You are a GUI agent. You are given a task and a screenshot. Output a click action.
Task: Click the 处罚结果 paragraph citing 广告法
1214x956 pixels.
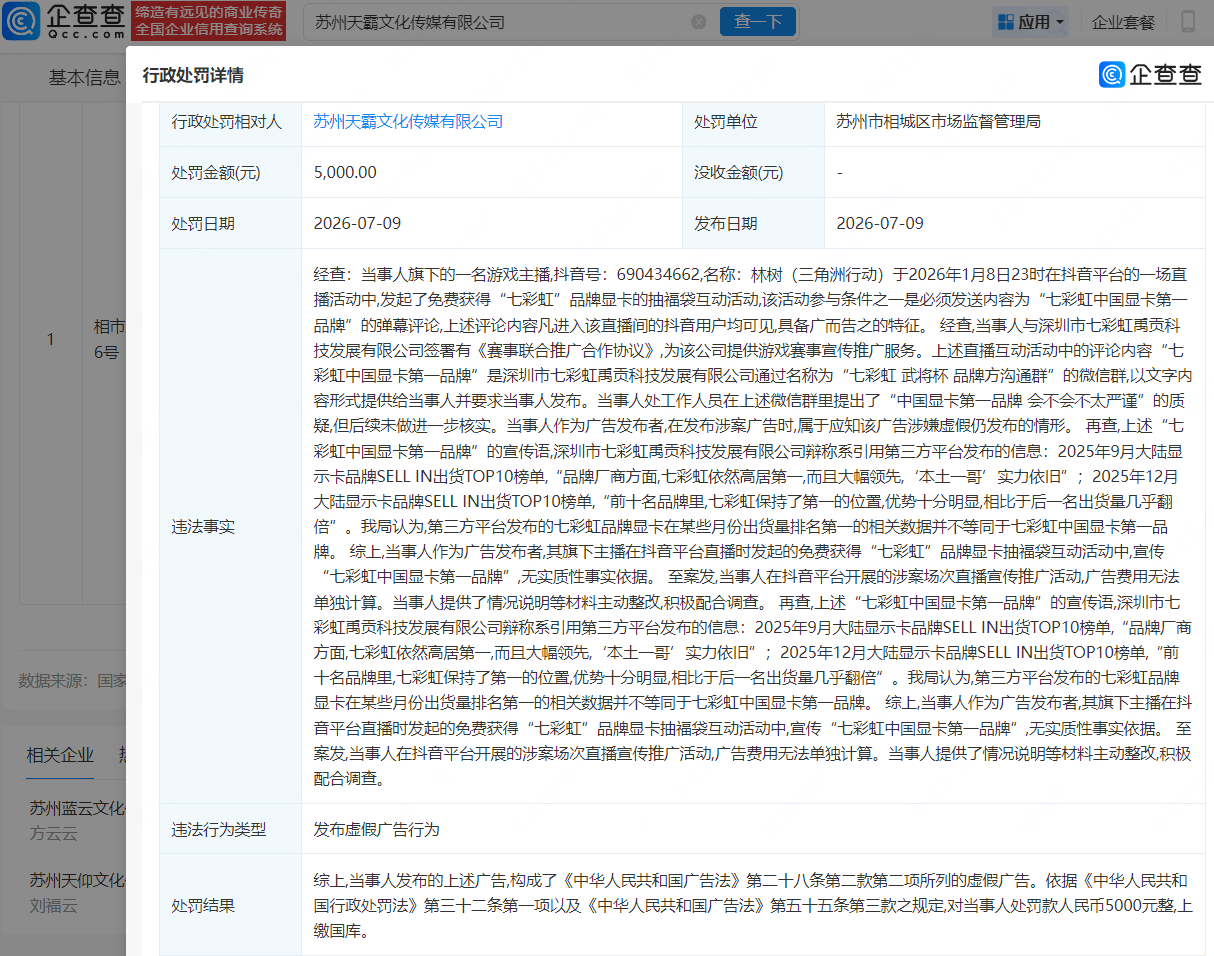click(752, 906)
